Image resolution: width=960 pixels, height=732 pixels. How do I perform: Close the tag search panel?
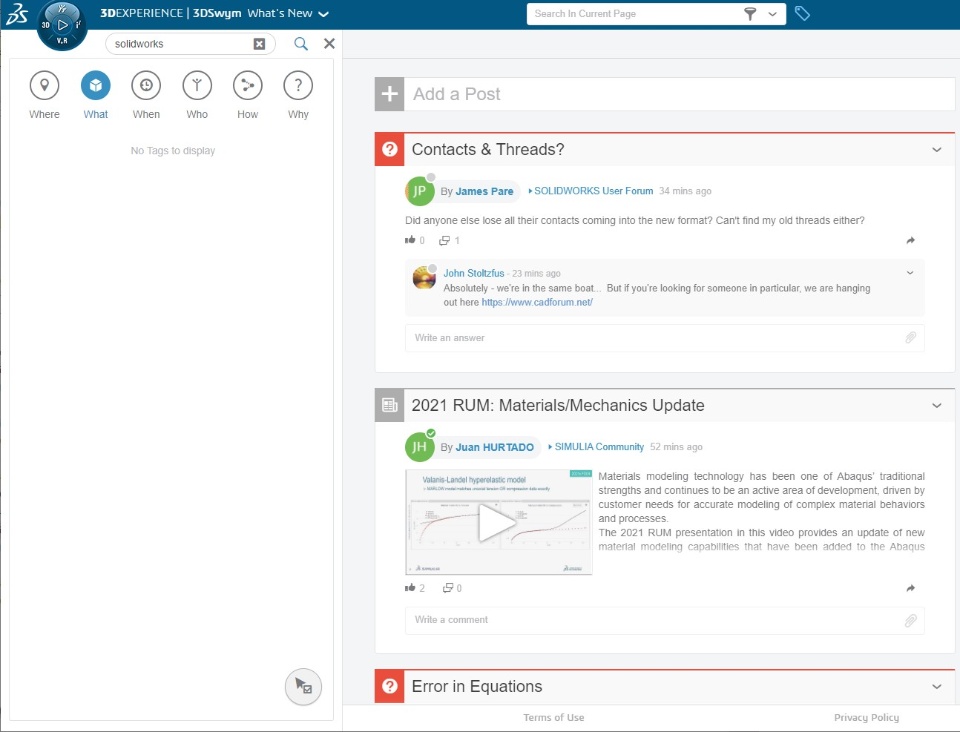329,43
